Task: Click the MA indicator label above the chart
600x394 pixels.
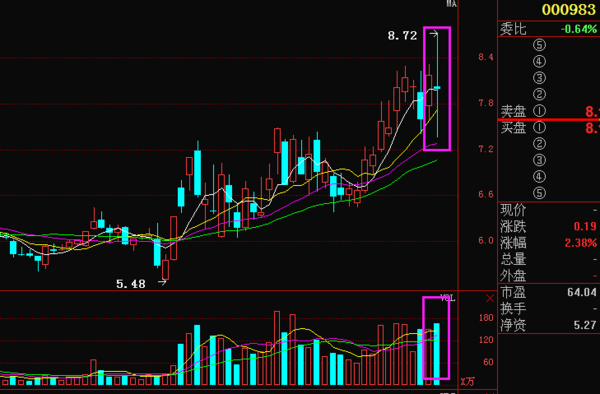Action: pos(452,3)
